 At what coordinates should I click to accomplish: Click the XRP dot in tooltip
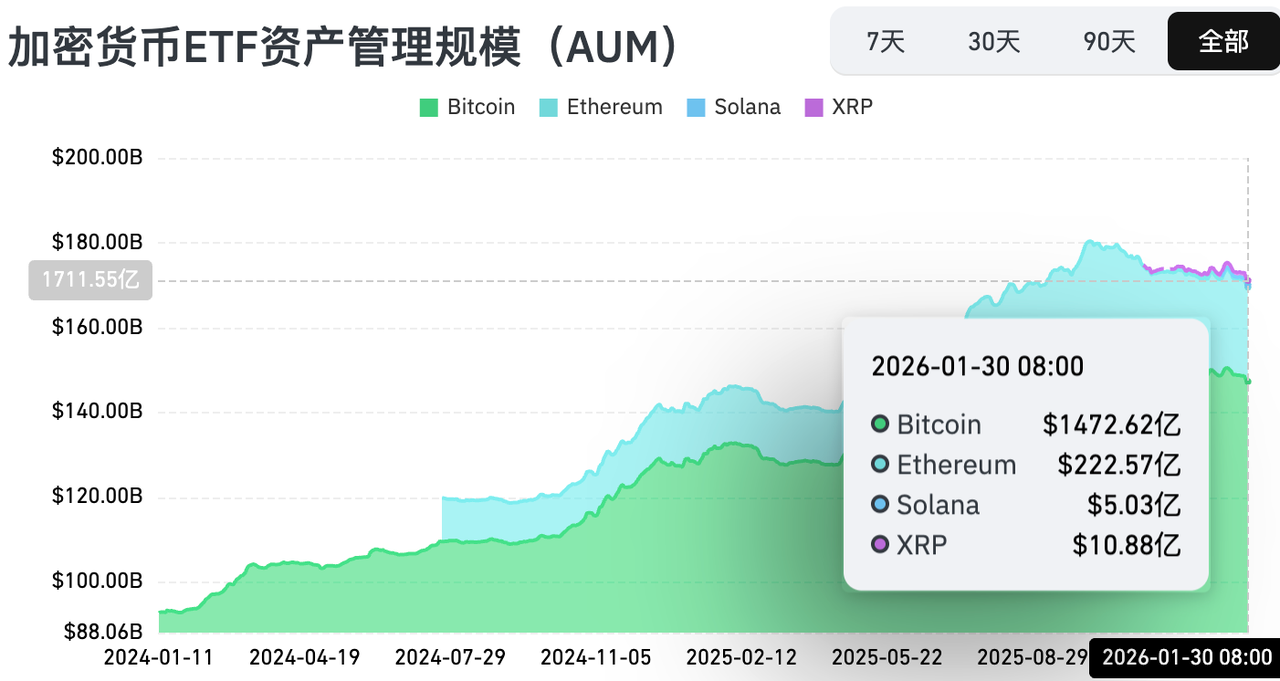coord(880,544)
